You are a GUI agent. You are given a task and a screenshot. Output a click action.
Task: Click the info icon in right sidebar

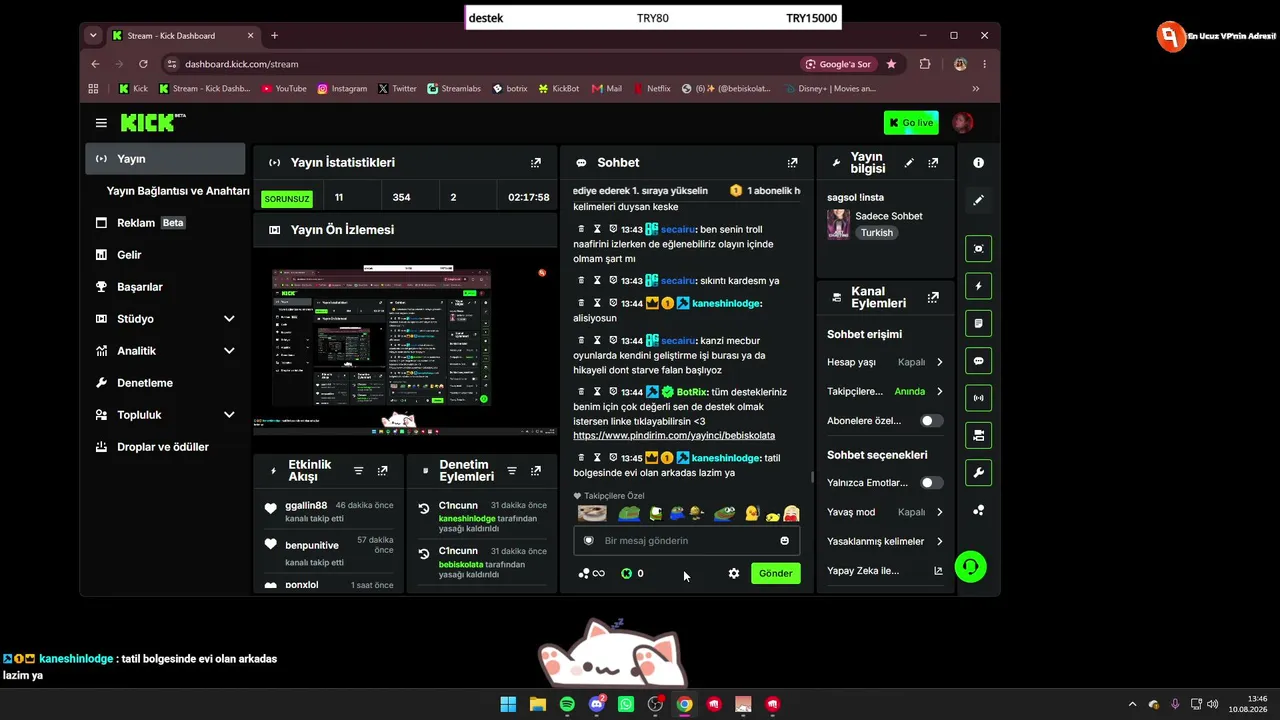click(978, 162)
